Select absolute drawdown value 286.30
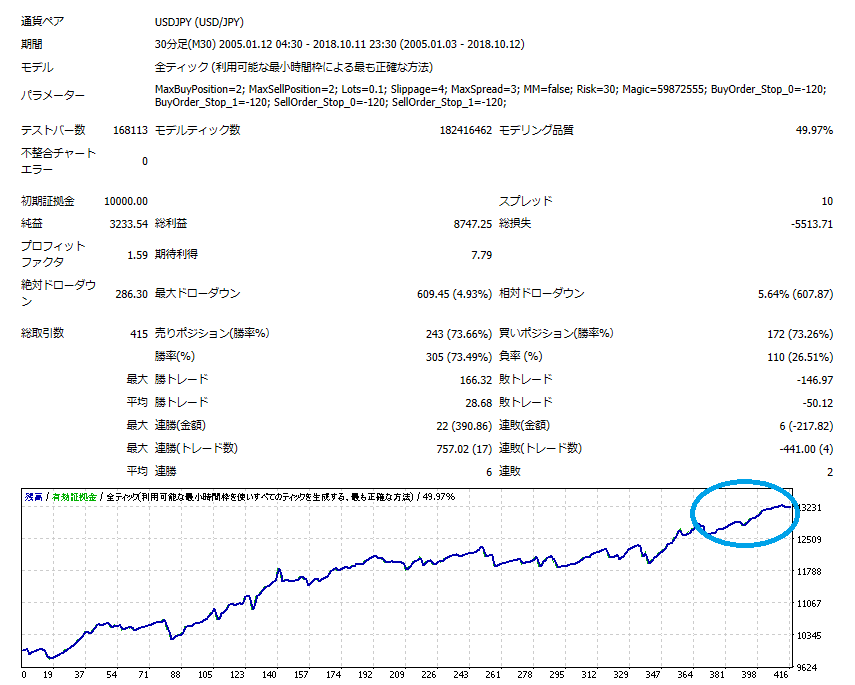This screenshot has height=685, width=855. [x=131, y=294]
